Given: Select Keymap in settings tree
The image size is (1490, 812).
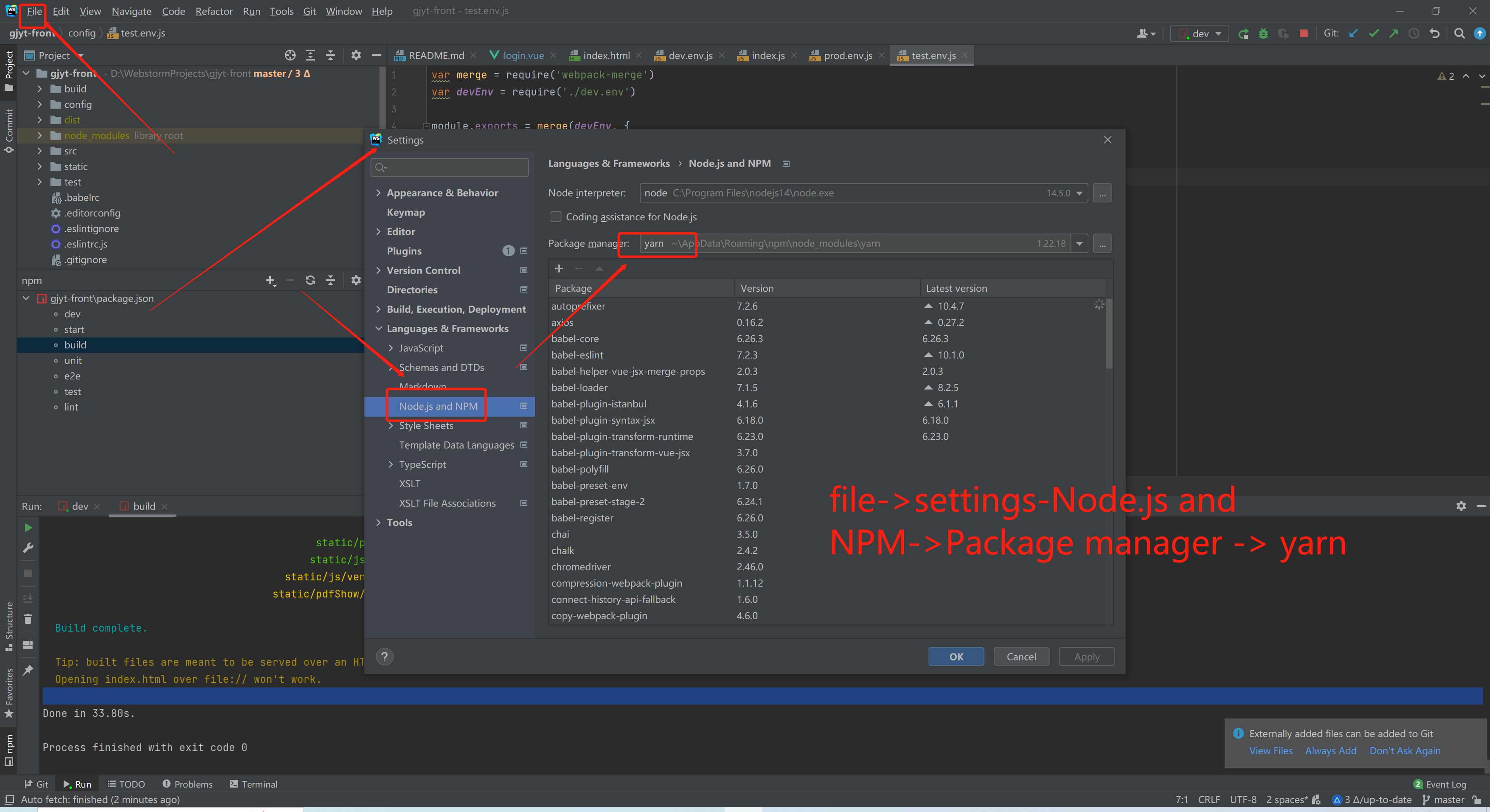Looking at the screenshot, I should point(405,212).
